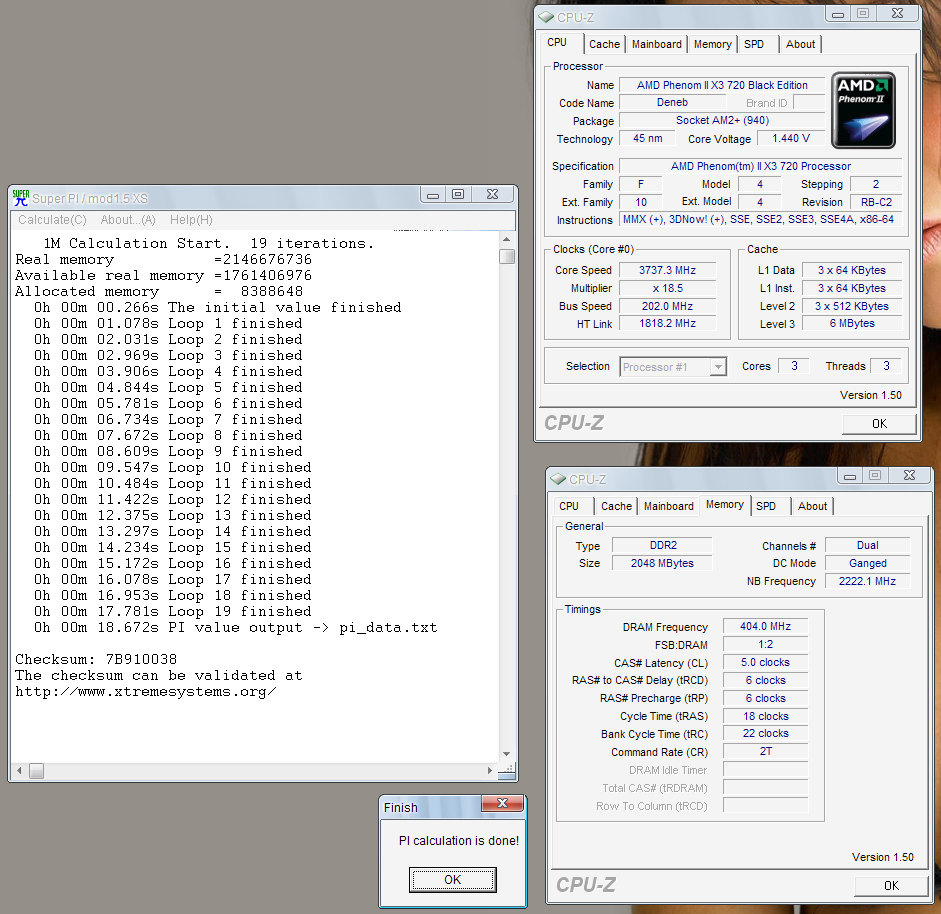This screenshot has height=914, width=941.
Task: Click OK in the Finish dialog
Action: pos(452,879)
